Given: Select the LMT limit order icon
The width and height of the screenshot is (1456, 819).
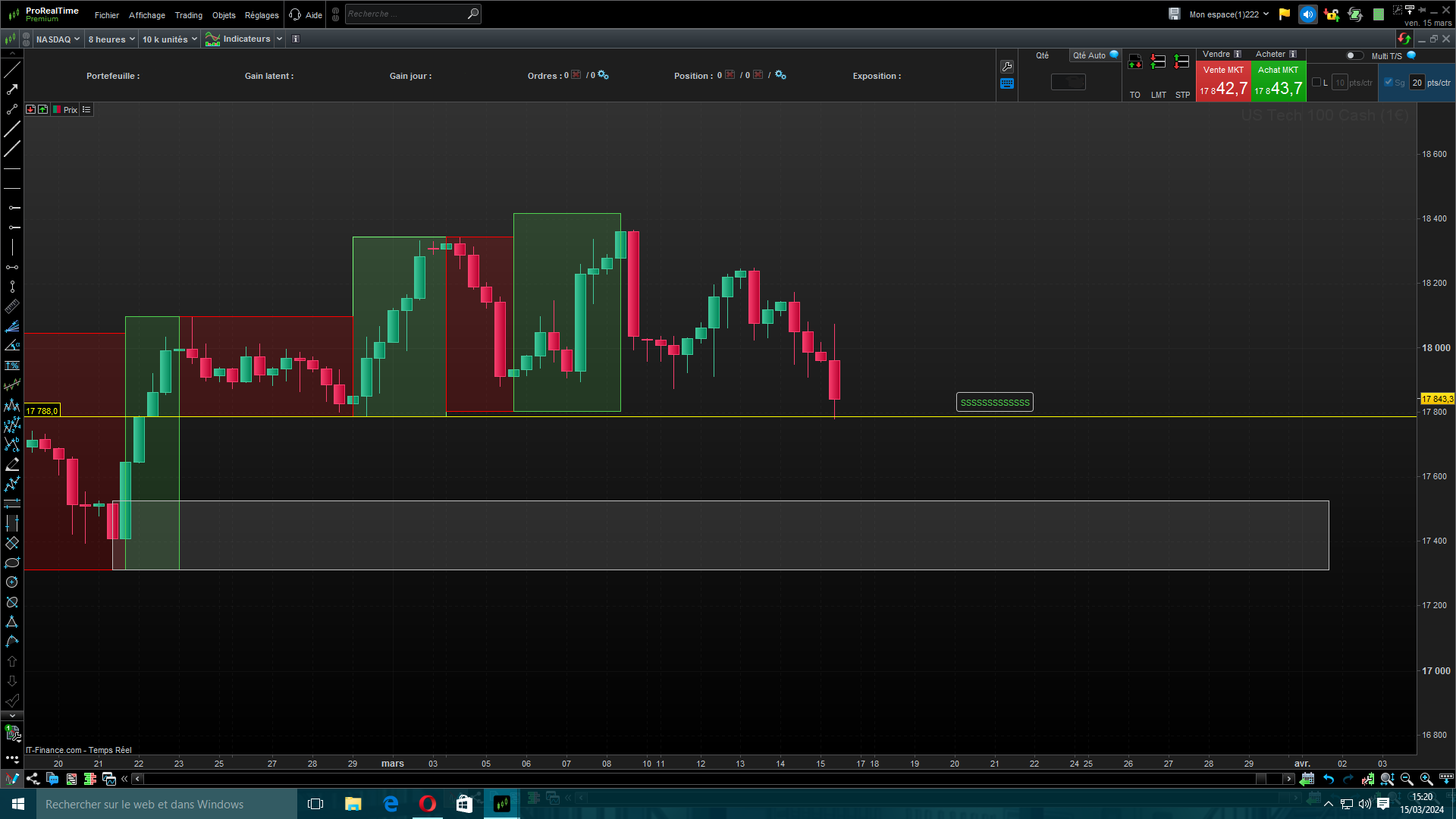Looking at the screenshot, I should tap(1158, 62).
